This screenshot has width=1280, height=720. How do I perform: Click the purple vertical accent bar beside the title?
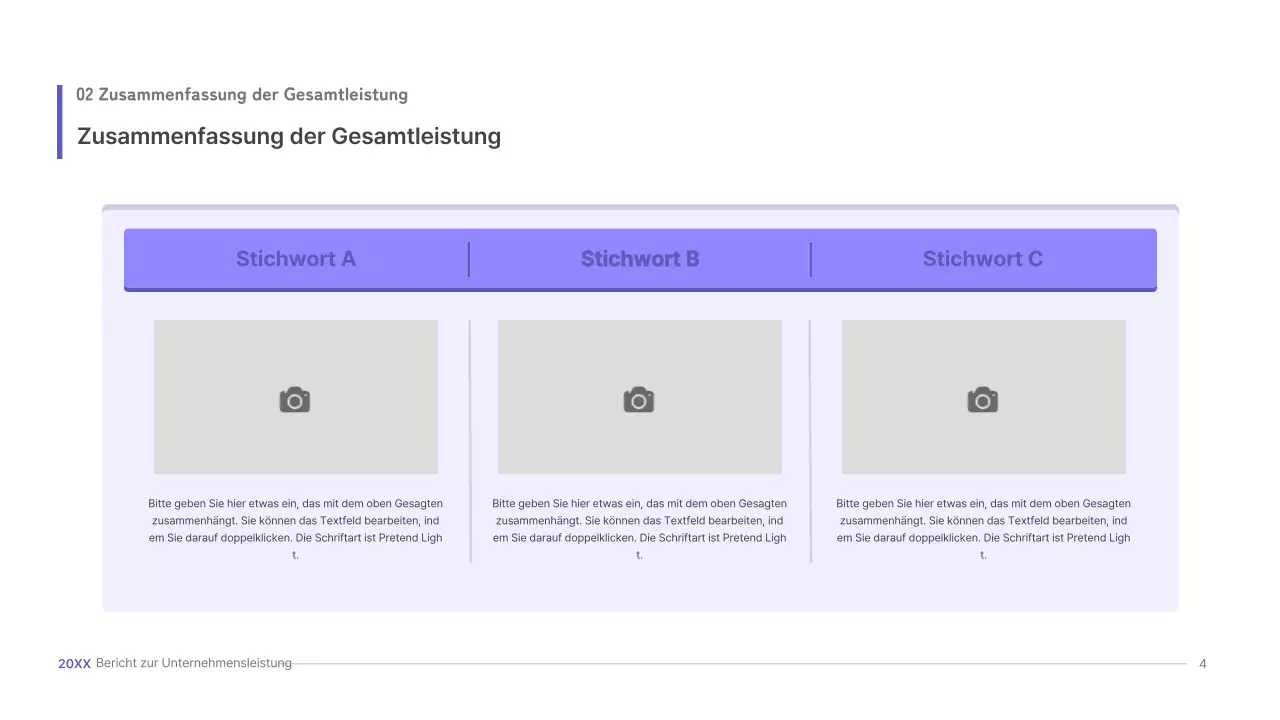60,121
